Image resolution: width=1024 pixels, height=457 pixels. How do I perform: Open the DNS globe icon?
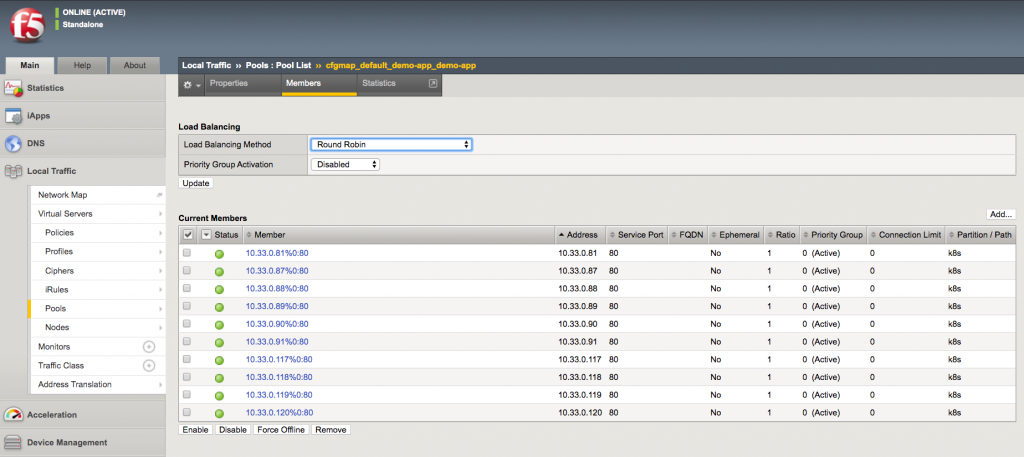(x=13, y=144)
